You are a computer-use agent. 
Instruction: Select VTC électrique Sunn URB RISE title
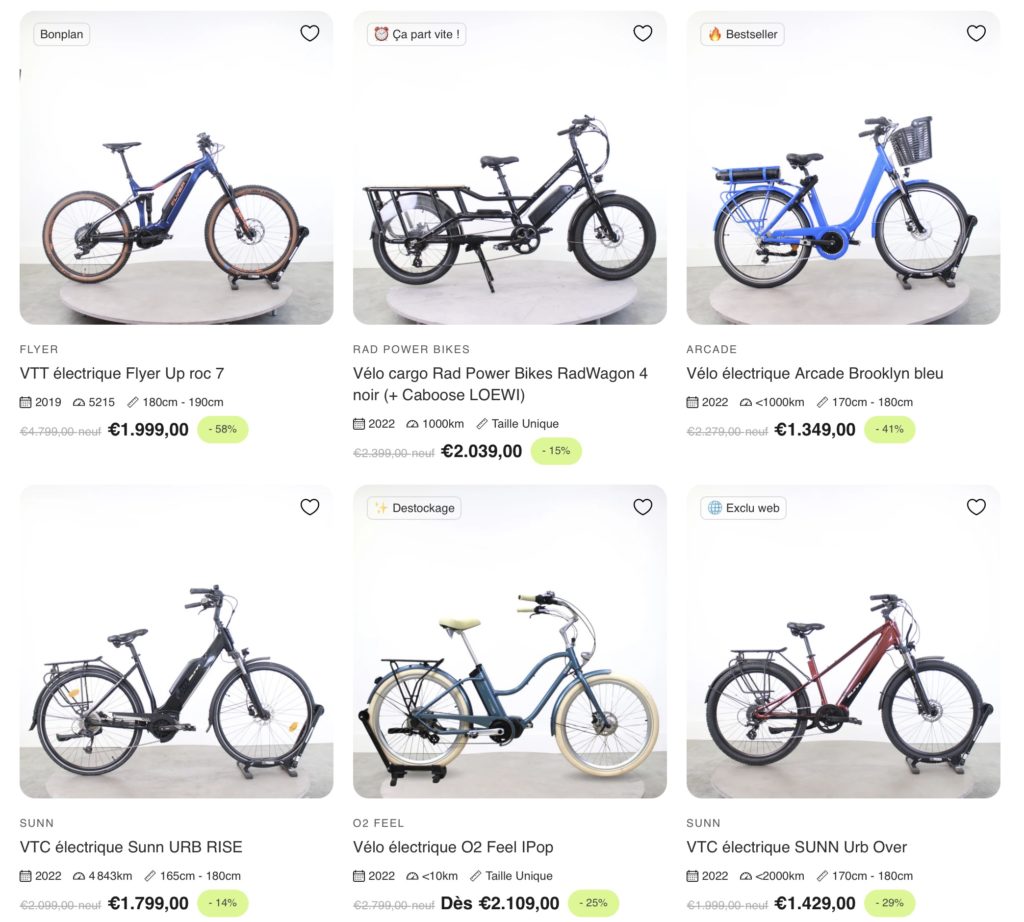click(131, 847)
